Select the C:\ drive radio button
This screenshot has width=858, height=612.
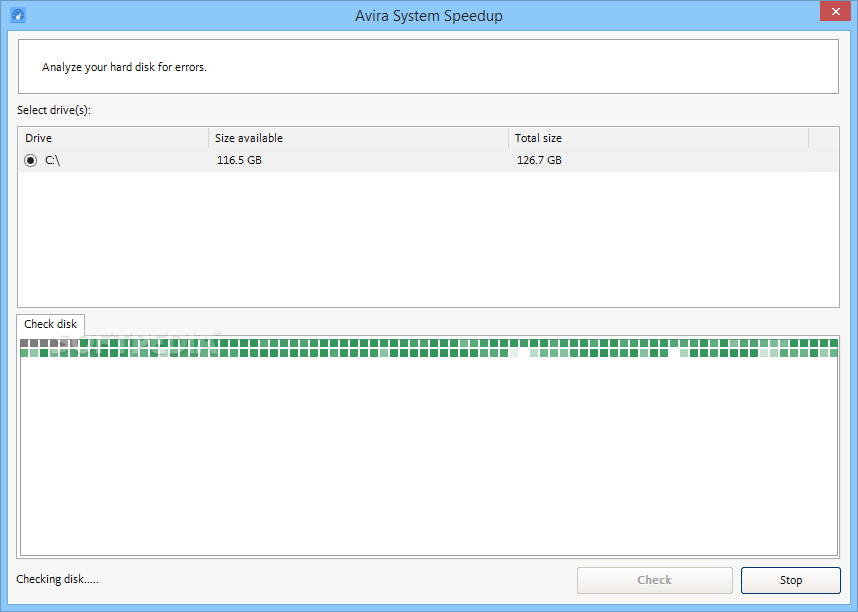point(31,160)
